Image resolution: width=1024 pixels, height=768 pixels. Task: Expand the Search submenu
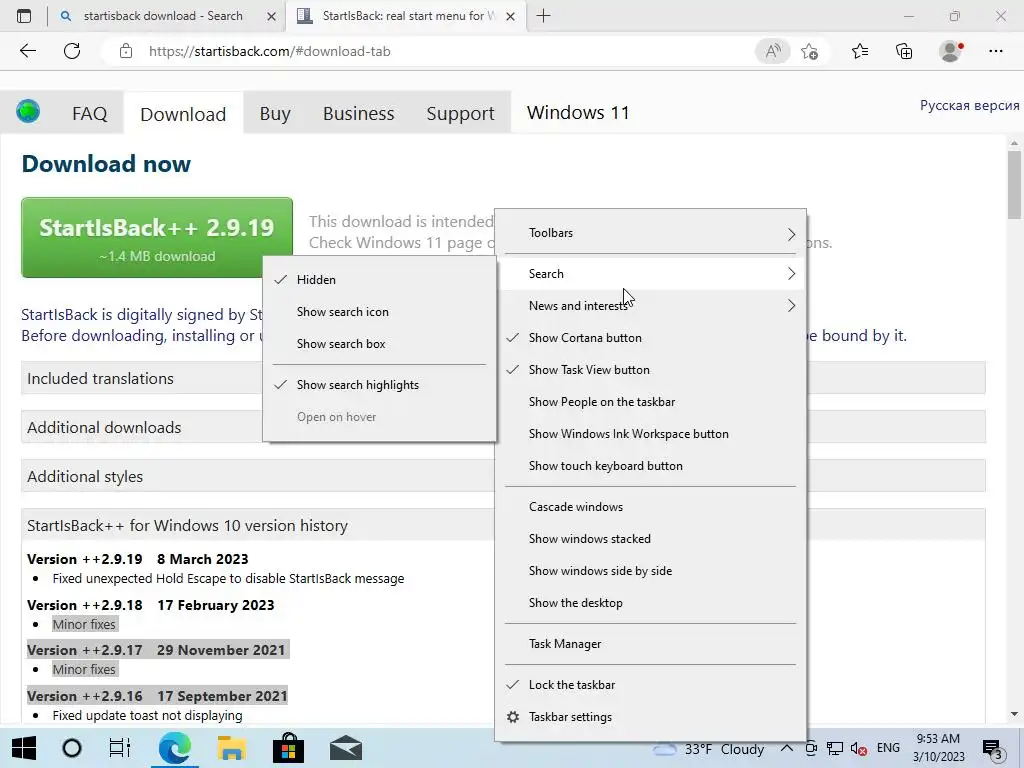pyautogui.click(x=650, y=274)
